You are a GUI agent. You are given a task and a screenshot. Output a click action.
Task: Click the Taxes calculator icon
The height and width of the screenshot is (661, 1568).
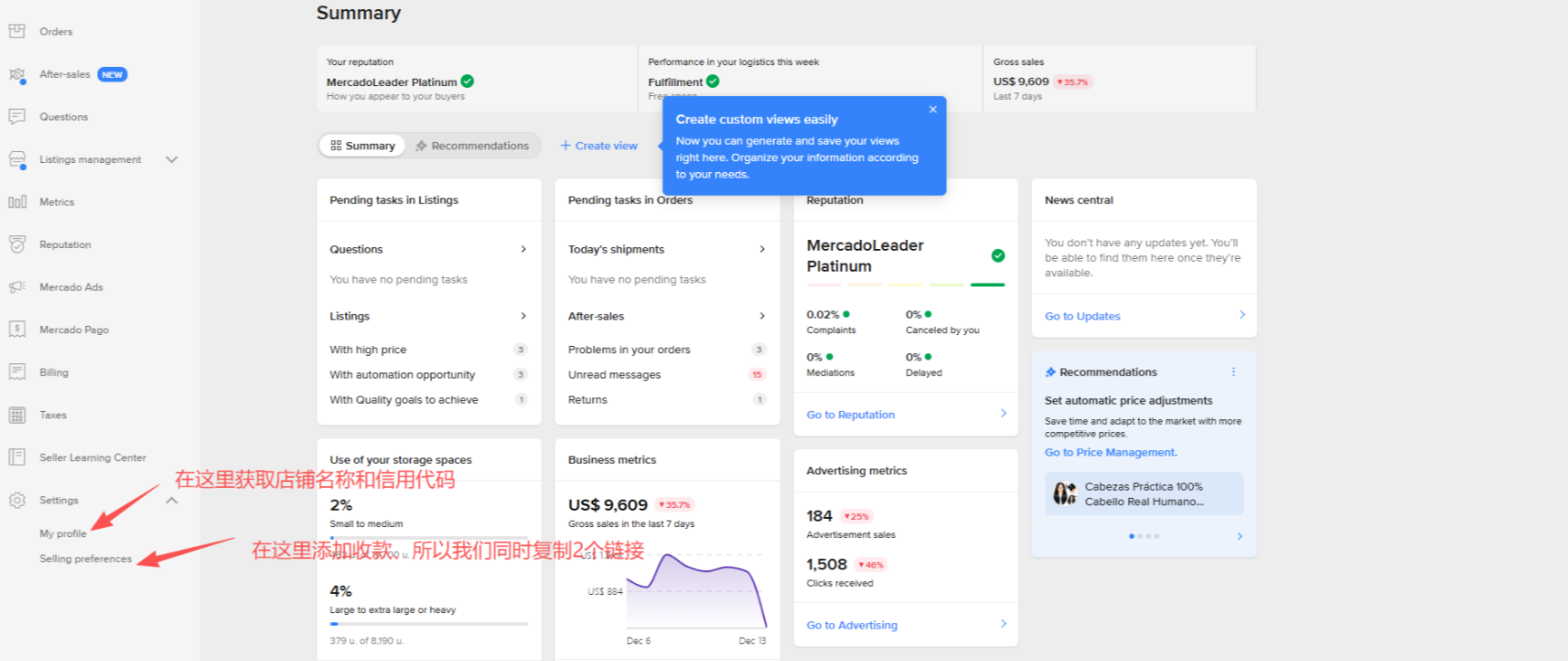tap(16, 415)
